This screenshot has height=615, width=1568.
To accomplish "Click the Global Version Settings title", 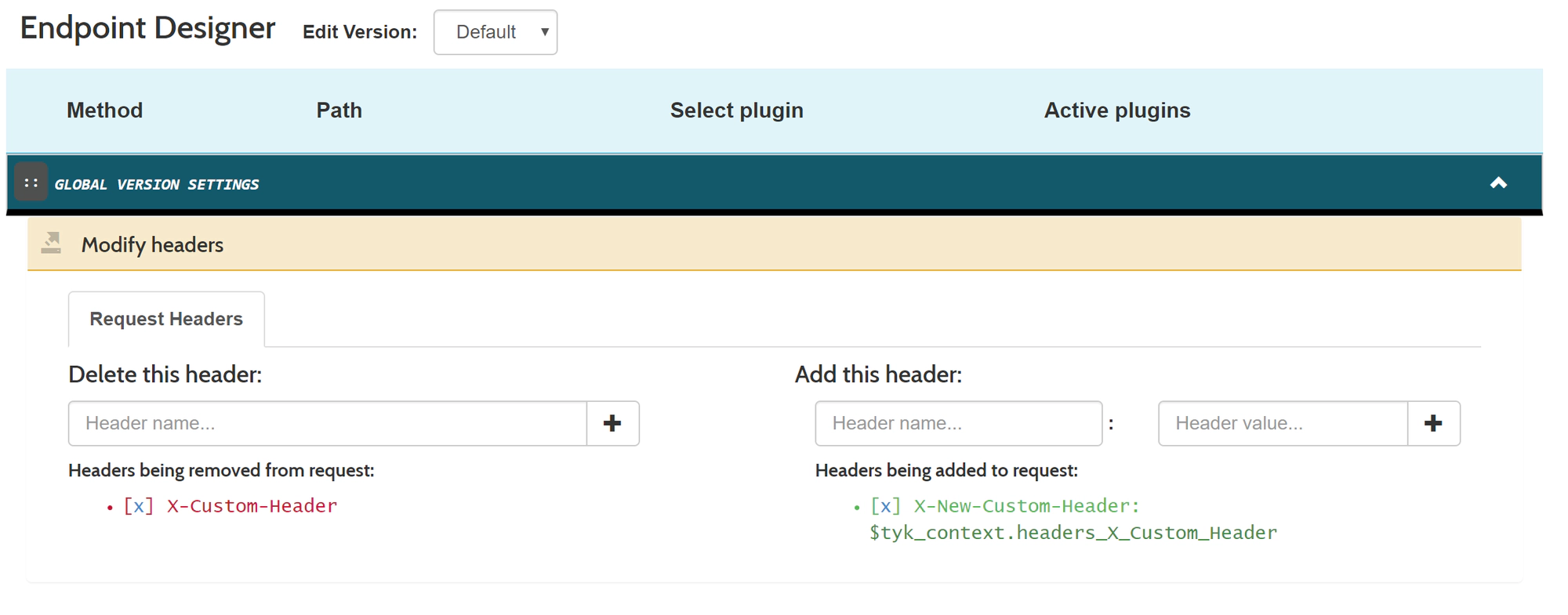I will pos(157,185).
